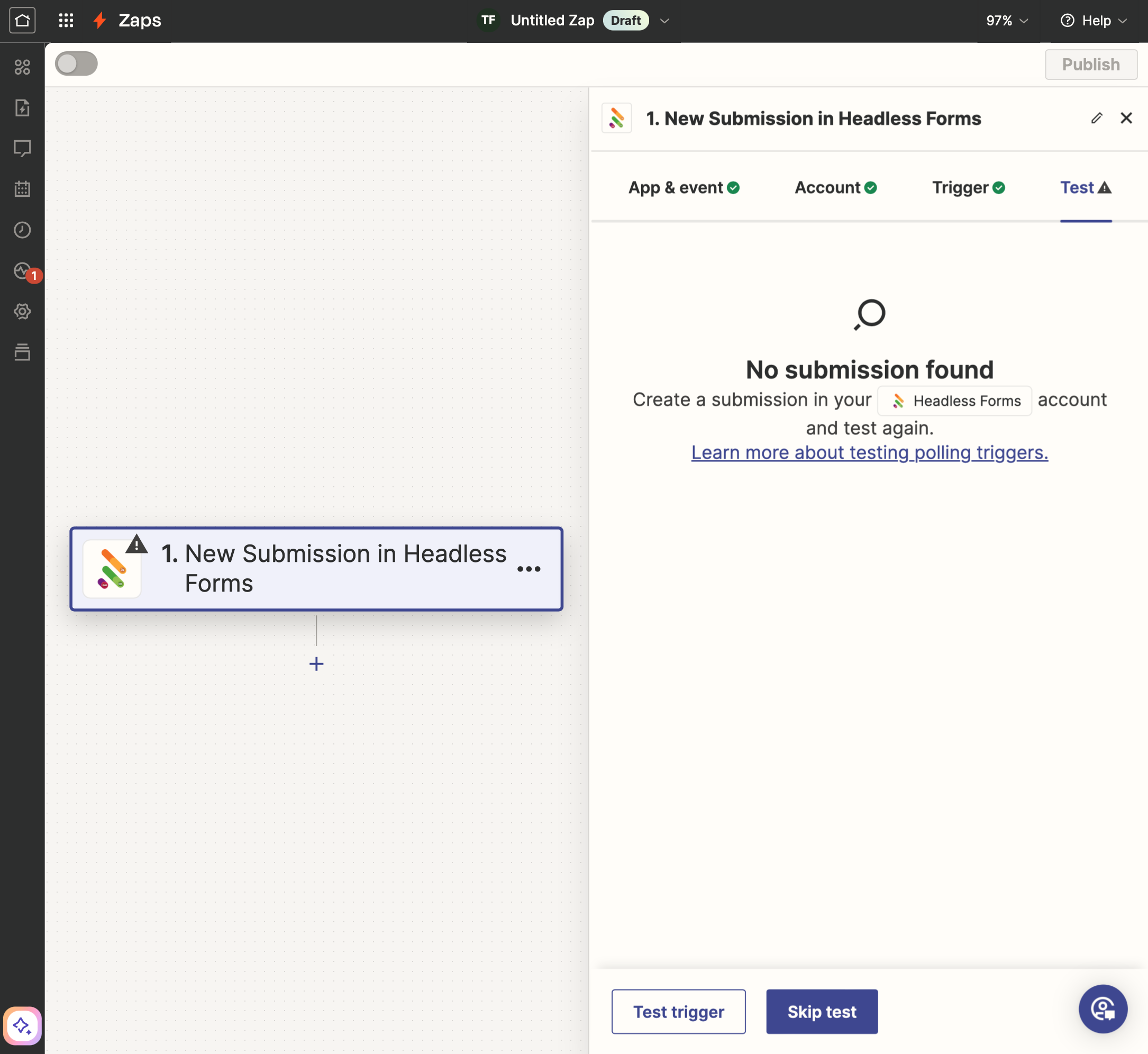1148x1054 pixels.
Task: Open the Zap file icon in sidebar
Action: [x=22, y=108]
